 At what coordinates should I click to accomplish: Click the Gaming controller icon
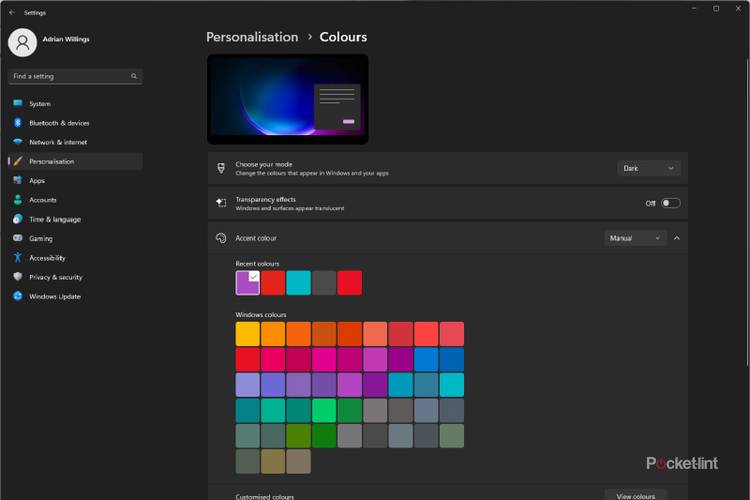point(18,239)
